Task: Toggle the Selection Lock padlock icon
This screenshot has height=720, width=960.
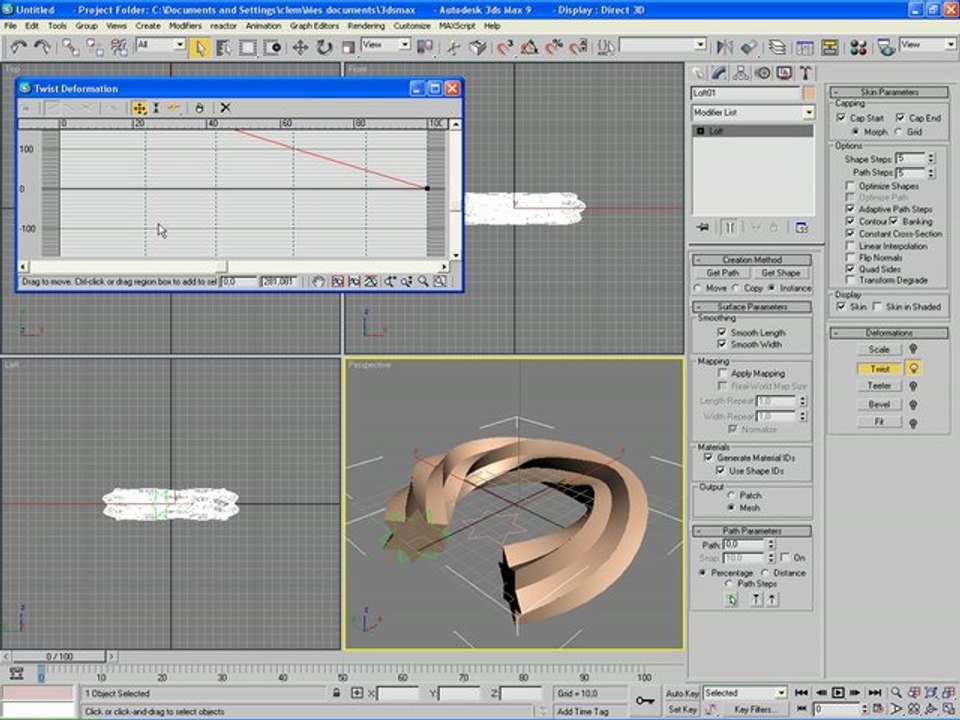Action: (336, 693)
